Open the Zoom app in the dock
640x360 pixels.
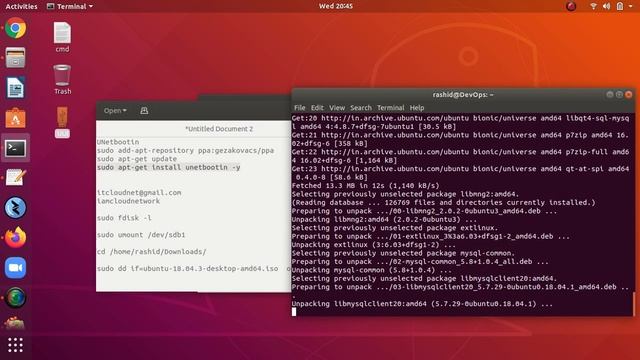click(16, 268)
